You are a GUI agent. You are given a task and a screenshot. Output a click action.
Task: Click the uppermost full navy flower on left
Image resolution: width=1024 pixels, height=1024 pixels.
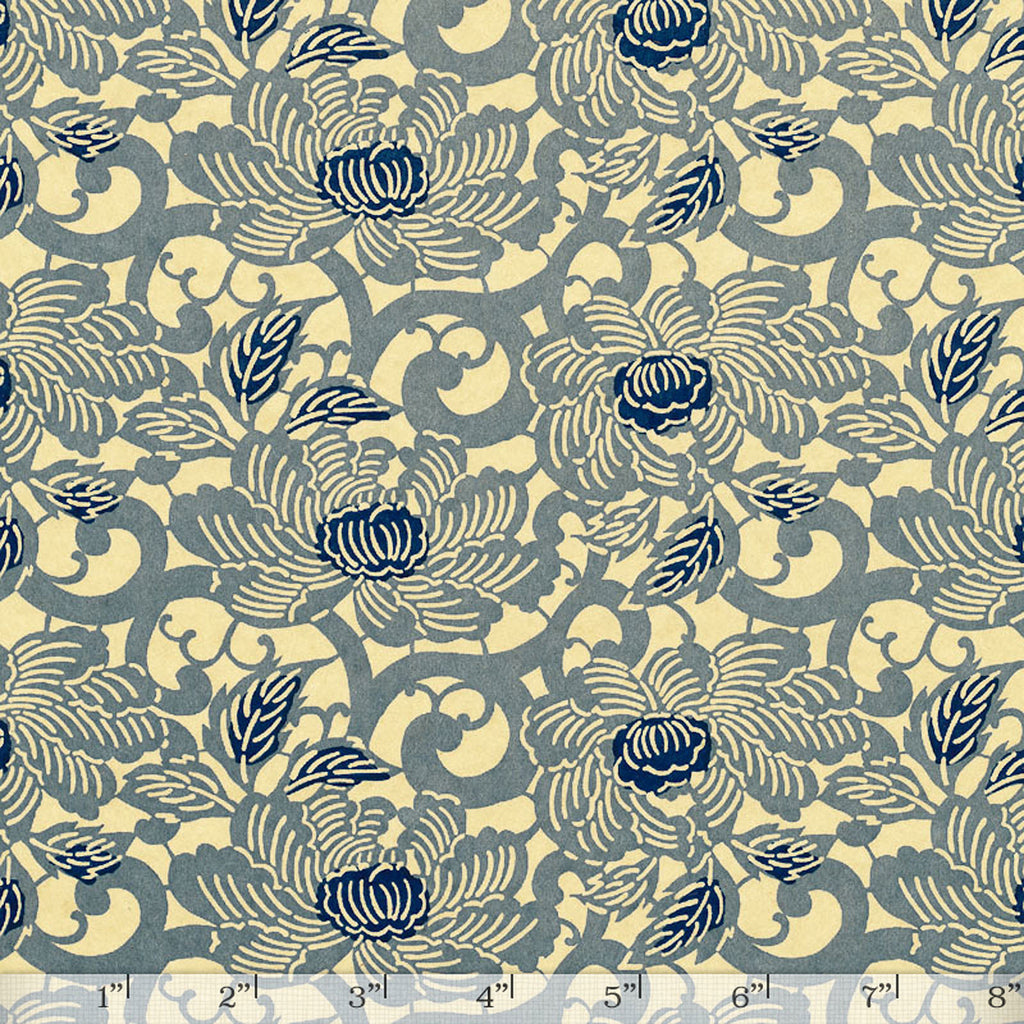372,180
